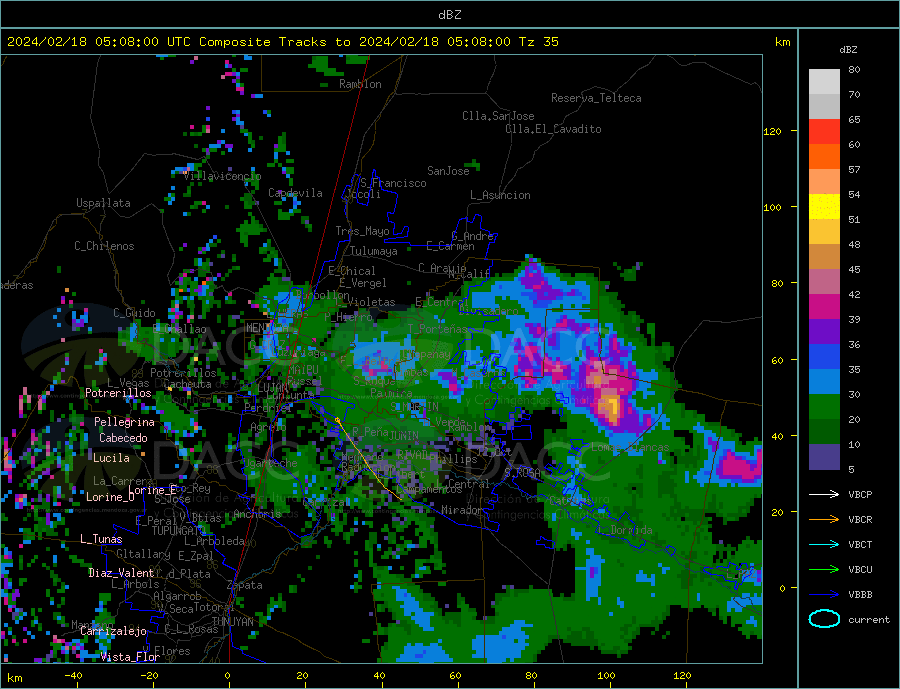
Task: Click the cyan VBCT arrow in the legend
Action: (824, 544)
